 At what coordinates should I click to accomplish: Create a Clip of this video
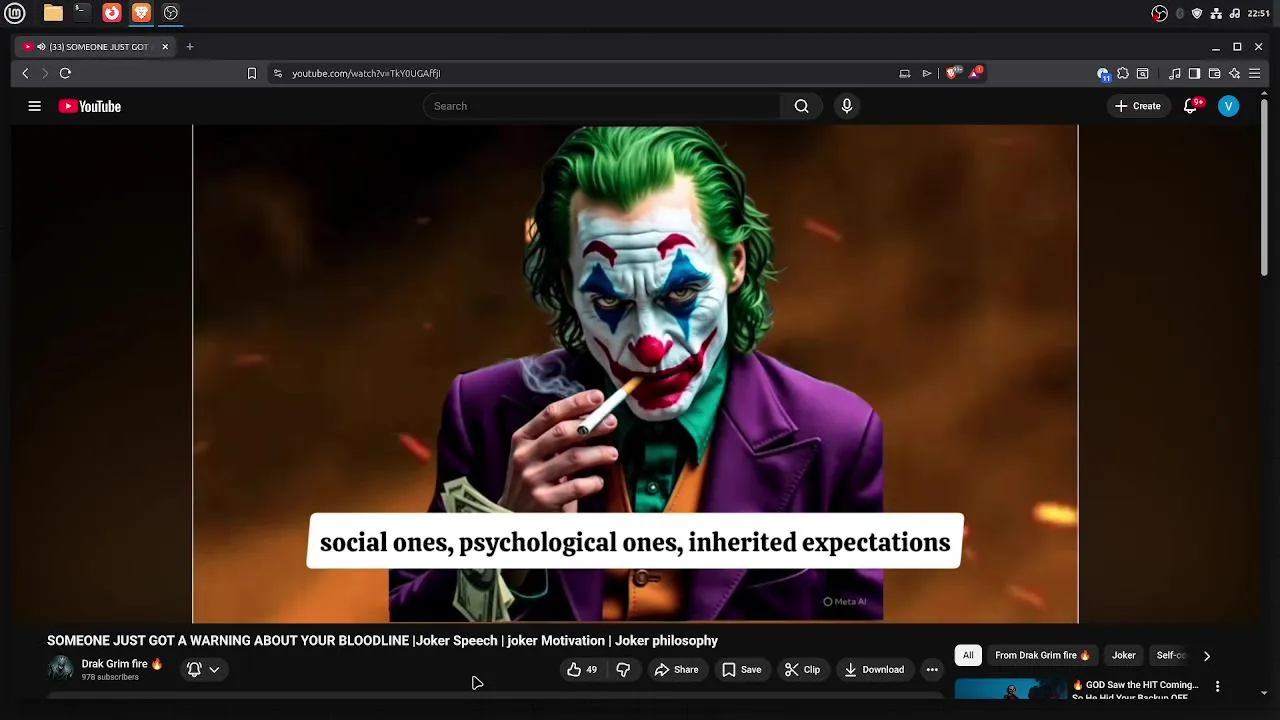click(802, 670)
